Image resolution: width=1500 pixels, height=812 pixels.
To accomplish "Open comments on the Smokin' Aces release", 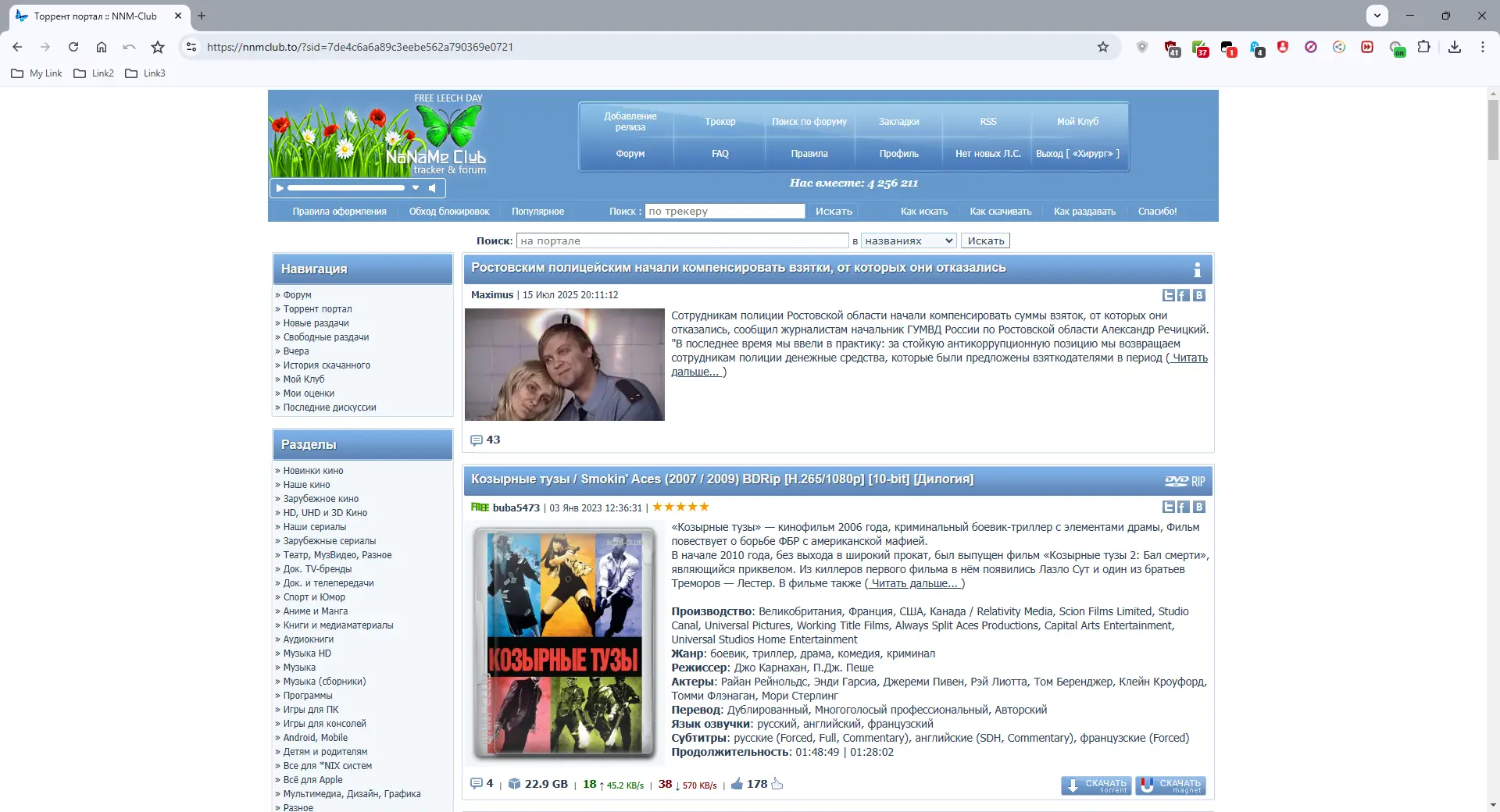I will pyautogui.click(x=477, y=784).
